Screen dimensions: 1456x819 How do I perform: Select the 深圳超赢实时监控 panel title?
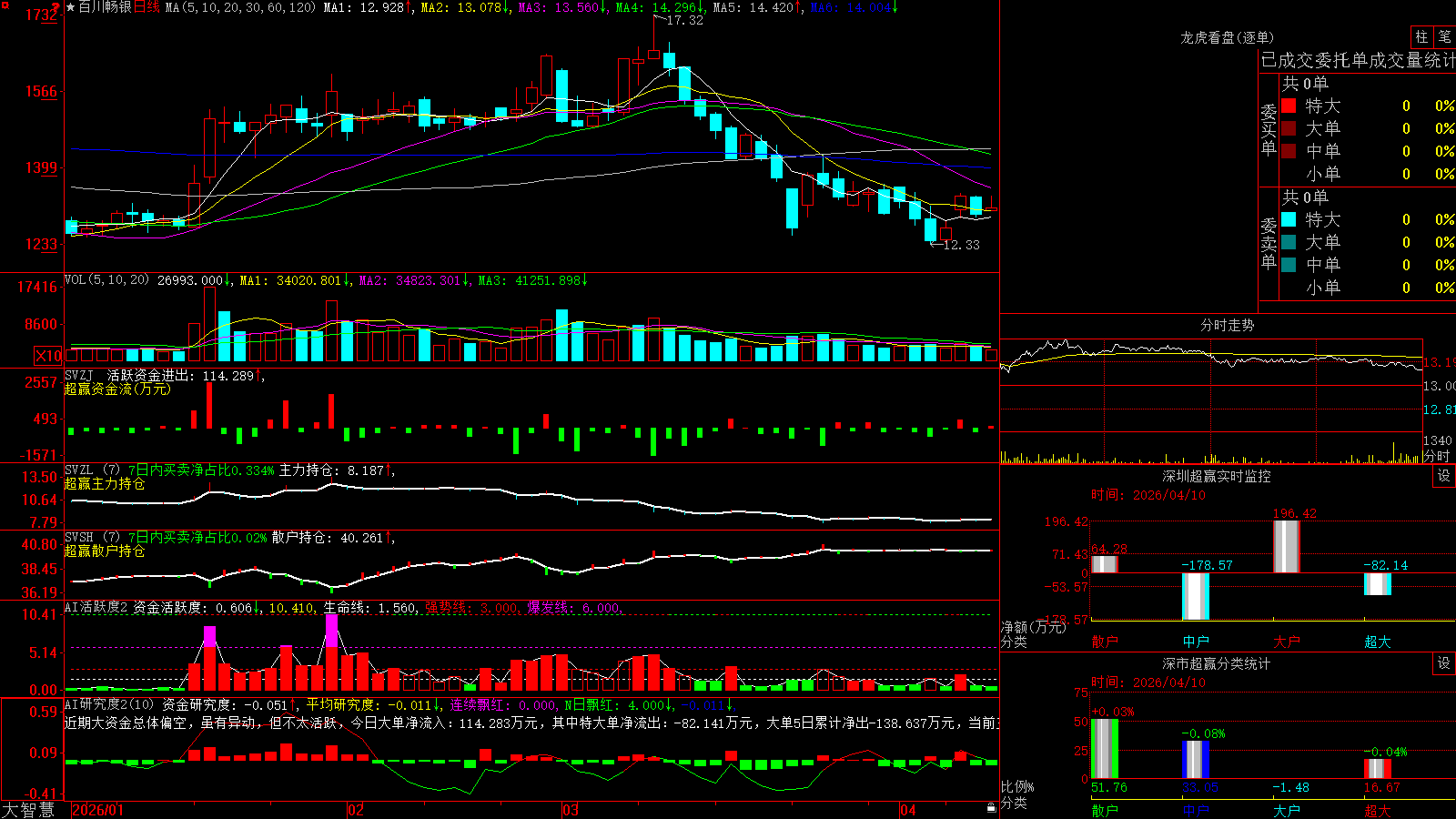pyautogui.click(x=1217, y=476)
